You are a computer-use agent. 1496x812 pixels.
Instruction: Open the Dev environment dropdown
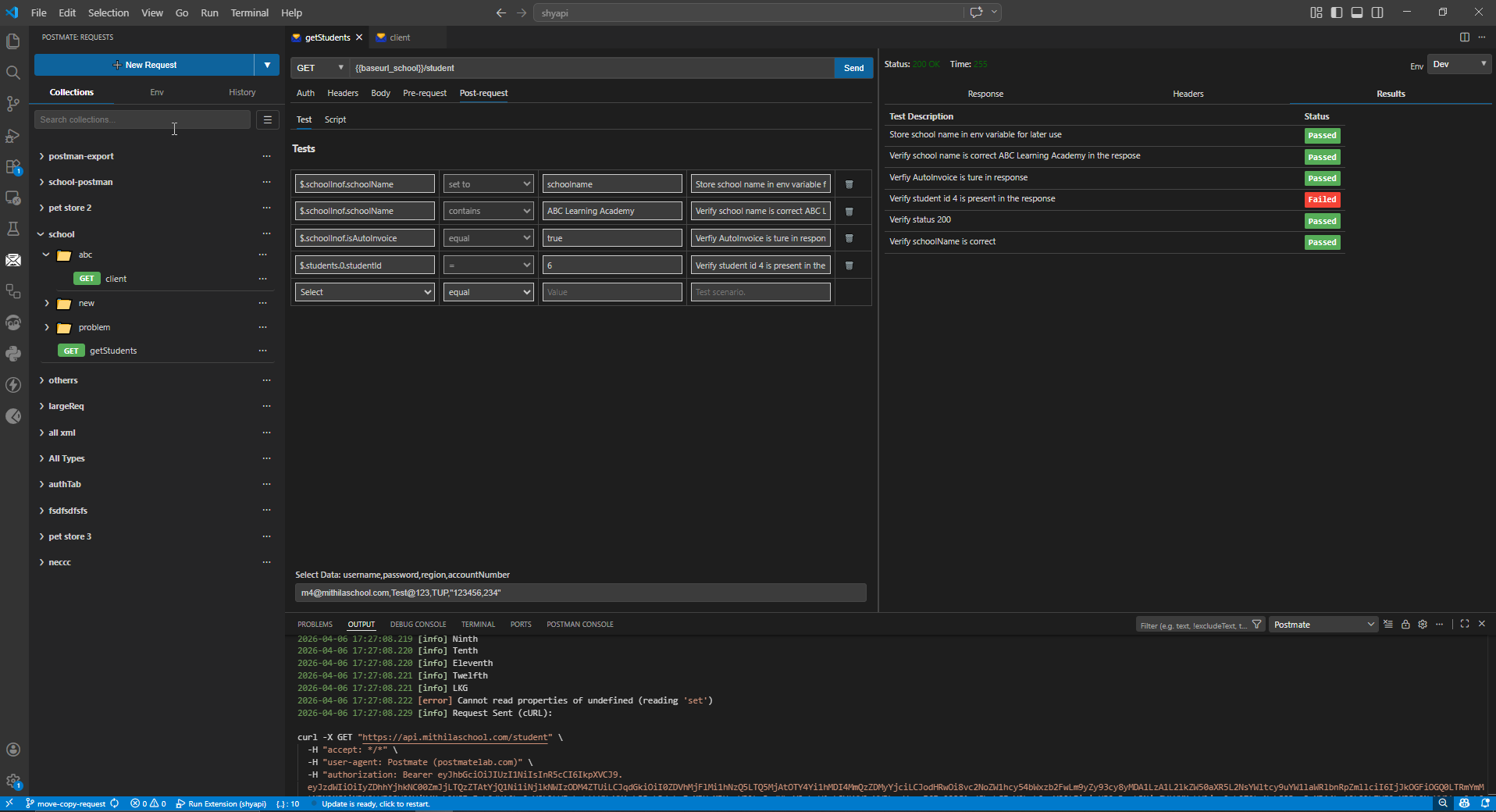click(1459, 64)
